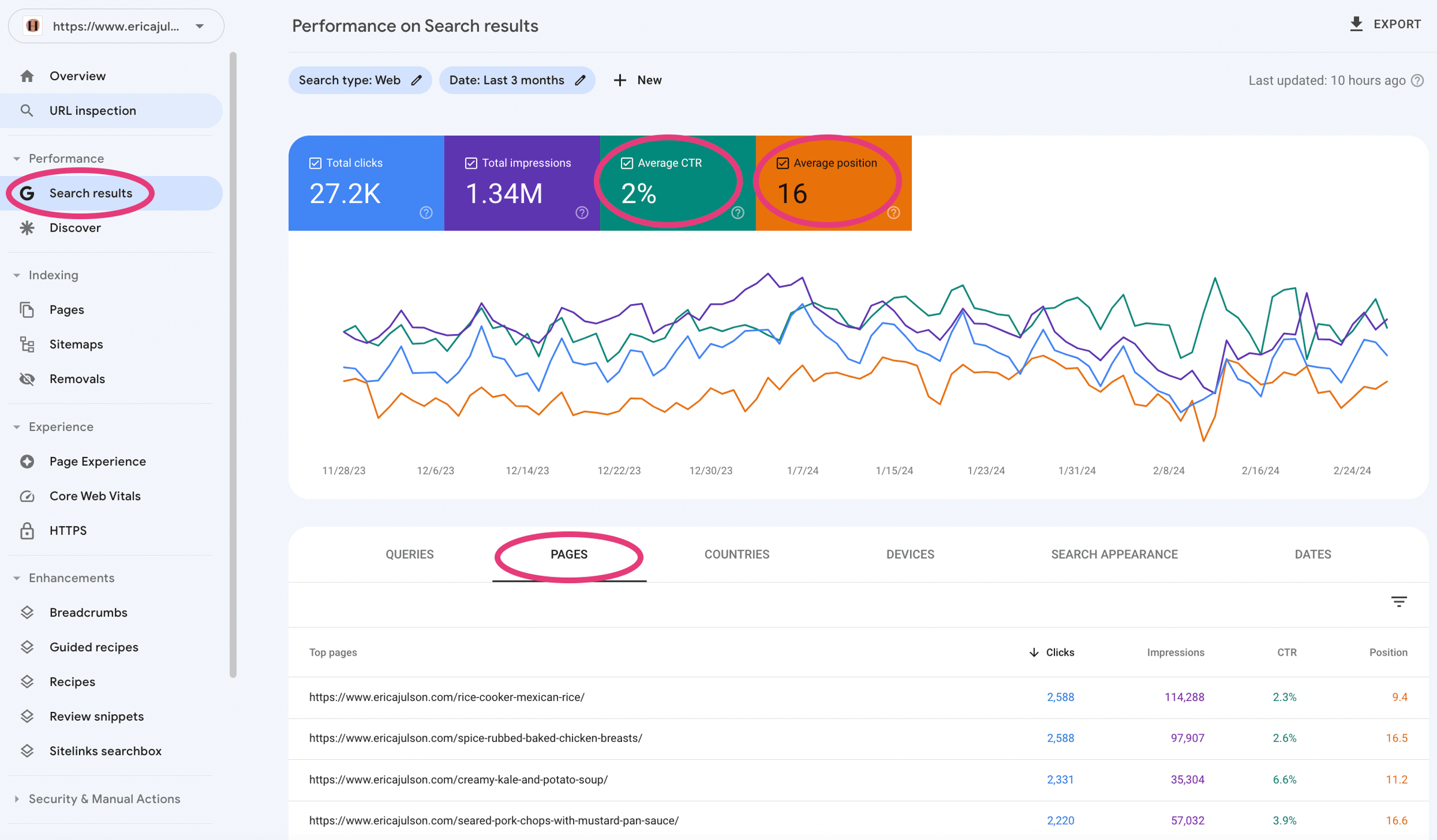1437x840 pixels.
Task: Toggle the Average CTR checkbox
Action: (627, 163)
